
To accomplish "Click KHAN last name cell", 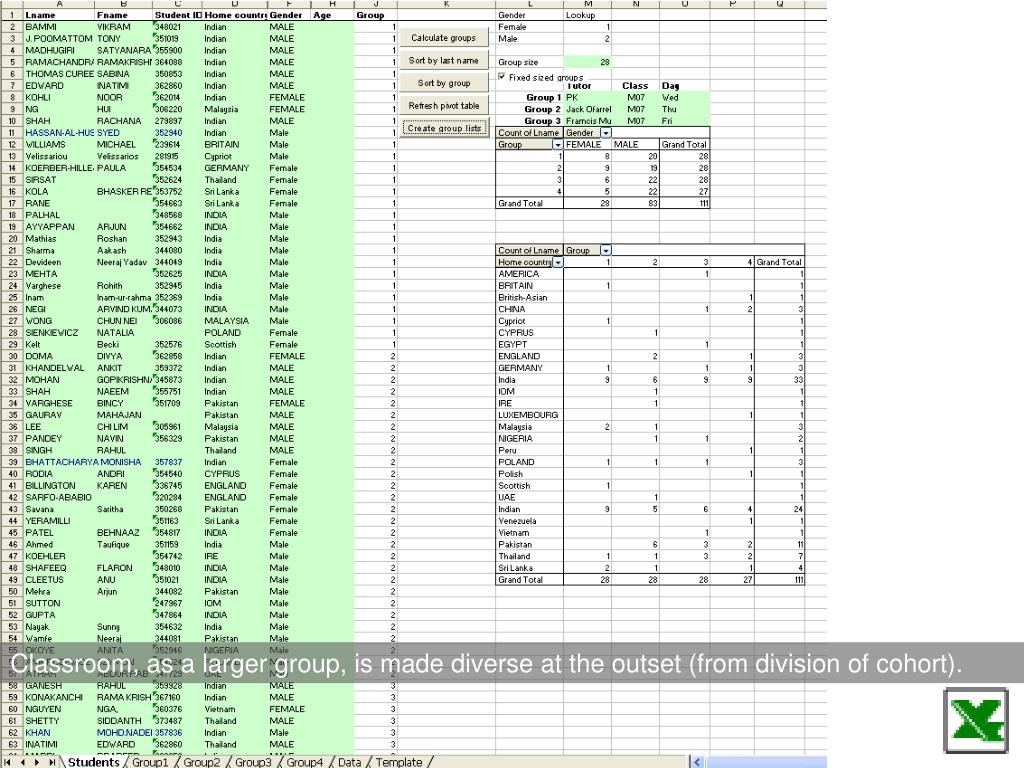I will coord(59,732).
